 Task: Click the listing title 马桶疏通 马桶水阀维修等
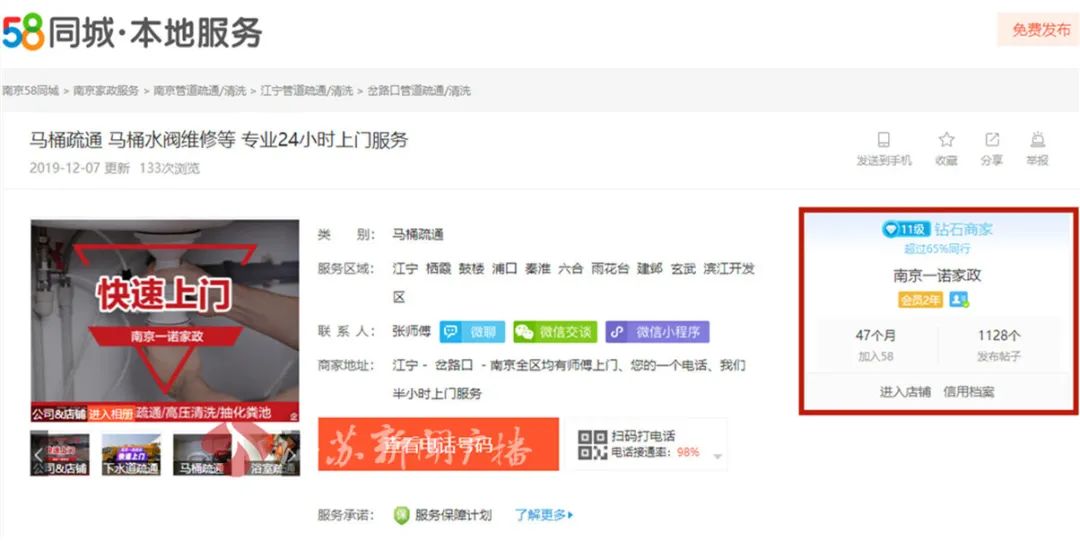coord(219,140)
